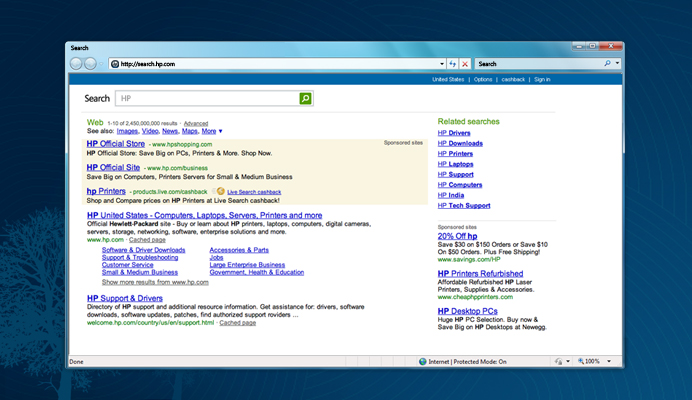Open Software & Driver Downloads sublink

(143, 250)
